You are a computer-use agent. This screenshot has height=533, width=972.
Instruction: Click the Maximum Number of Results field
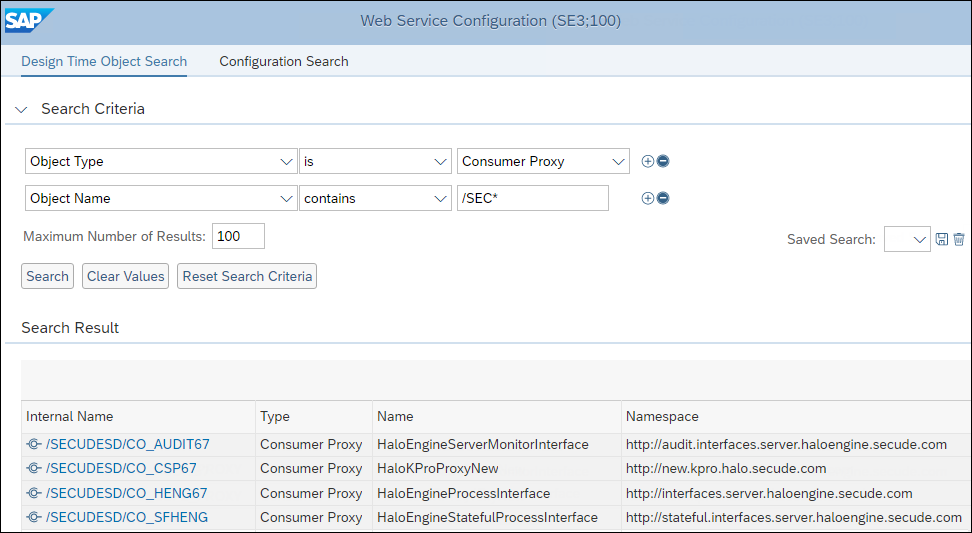[x=238, y=236]
